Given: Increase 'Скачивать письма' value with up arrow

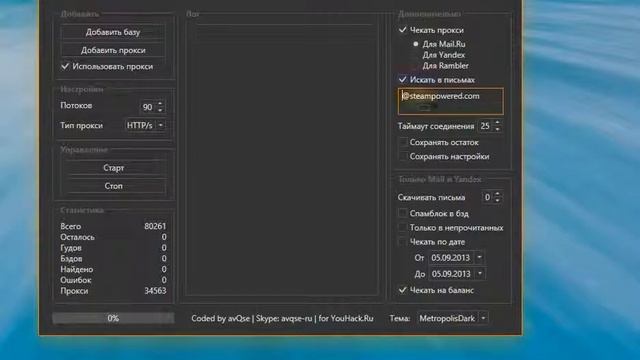Looking at the screenshot, I should (x=497, y=194).
